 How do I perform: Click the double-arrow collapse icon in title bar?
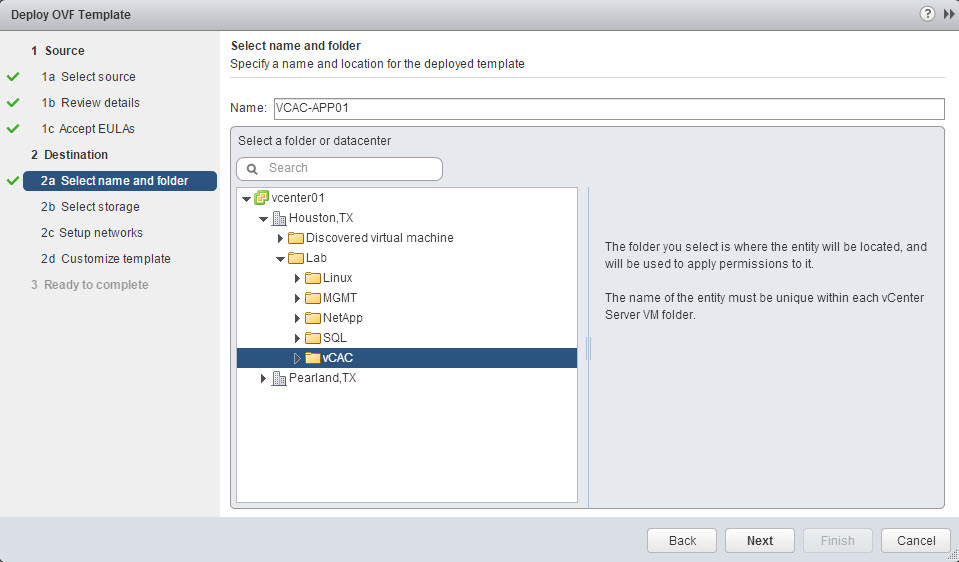(949, 14)
